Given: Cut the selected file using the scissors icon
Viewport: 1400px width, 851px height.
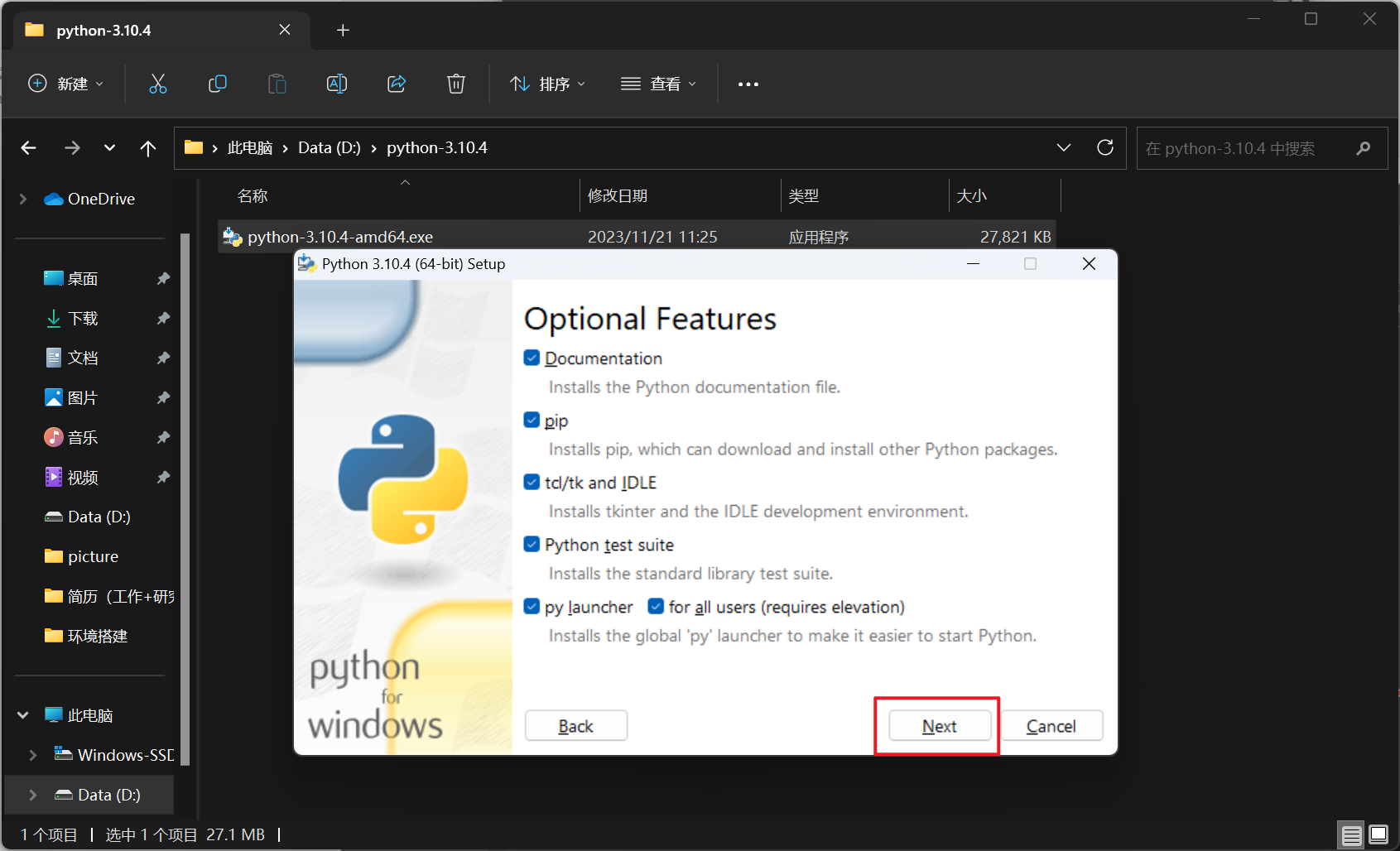Looking at the screenshot, I should [x=157, y=84].
